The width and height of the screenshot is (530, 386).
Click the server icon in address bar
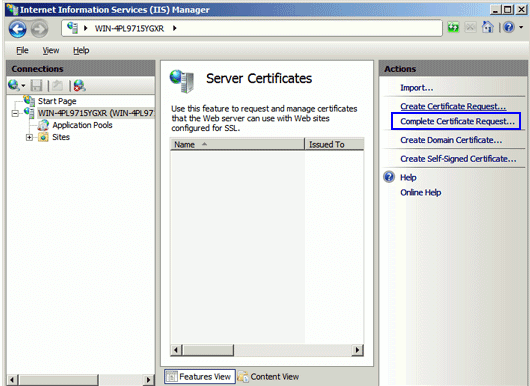(x=72, y=28)
